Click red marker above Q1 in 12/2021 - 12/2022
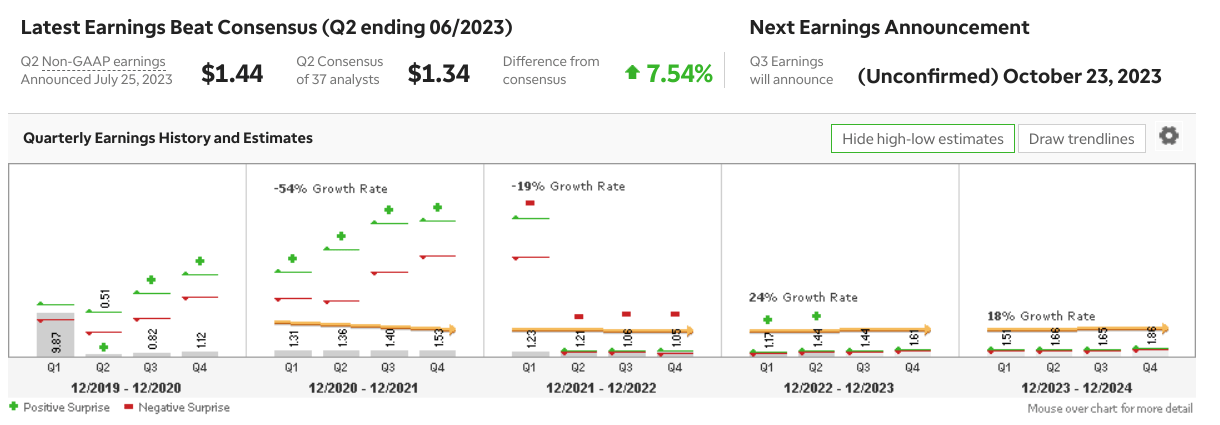The image size is (1220, 425). [530, 203]
